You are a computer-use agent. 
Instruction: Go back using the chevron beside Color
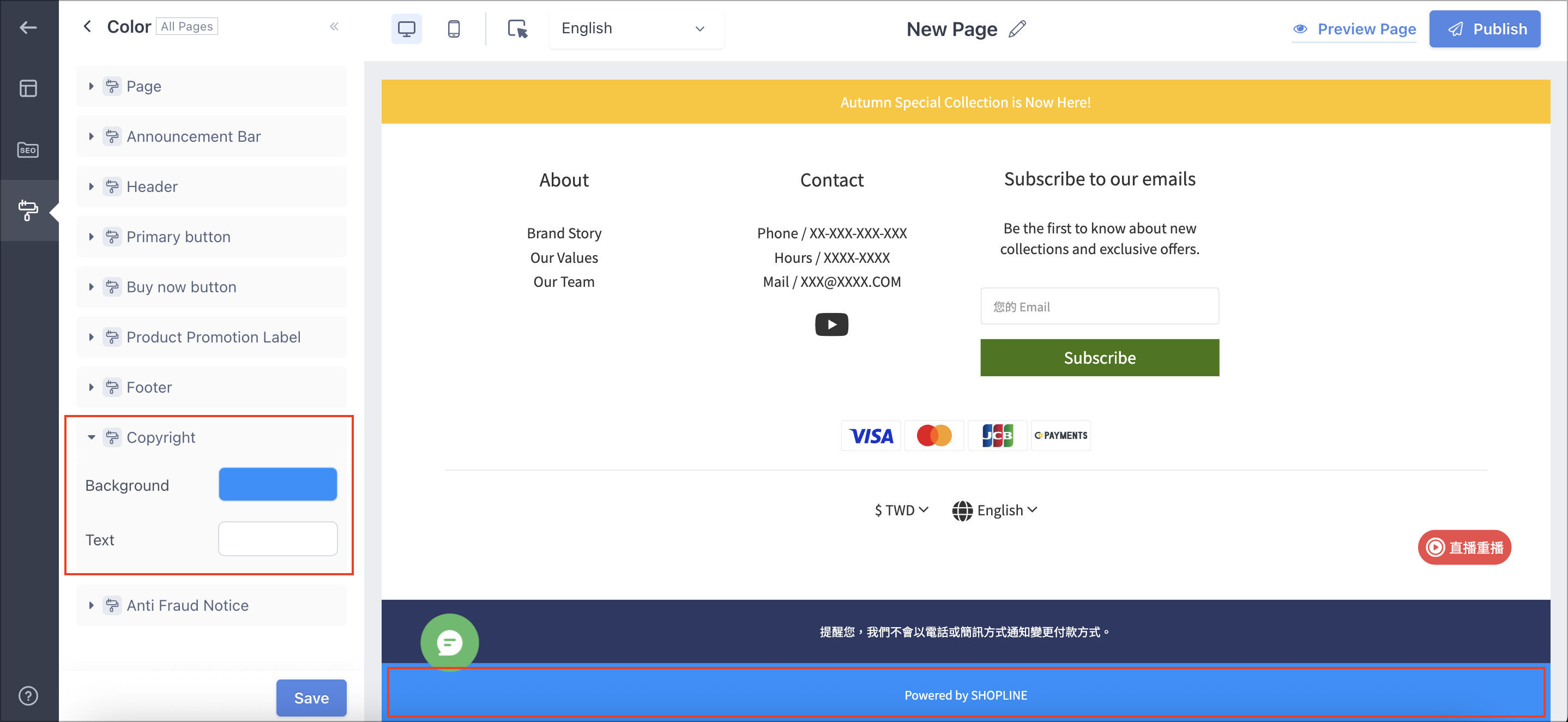[88, 26]
